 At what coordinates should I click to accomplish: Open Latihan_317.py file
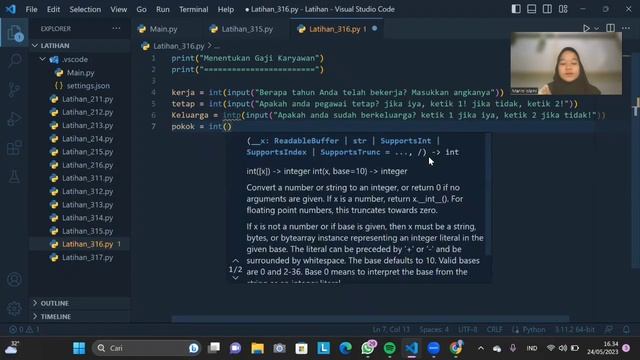[87, 258]
